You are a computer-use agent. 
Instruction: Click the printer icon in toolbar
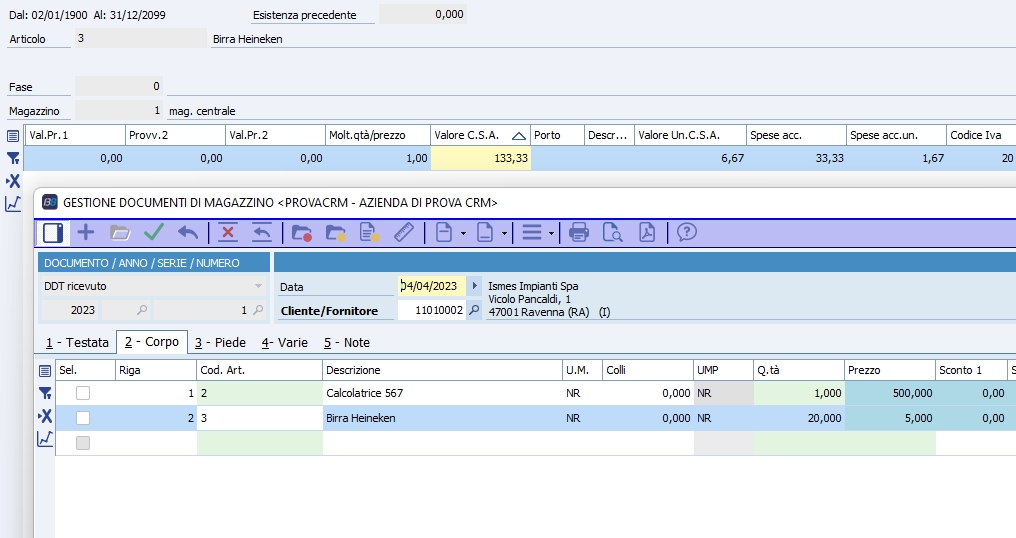coord(579,233)
